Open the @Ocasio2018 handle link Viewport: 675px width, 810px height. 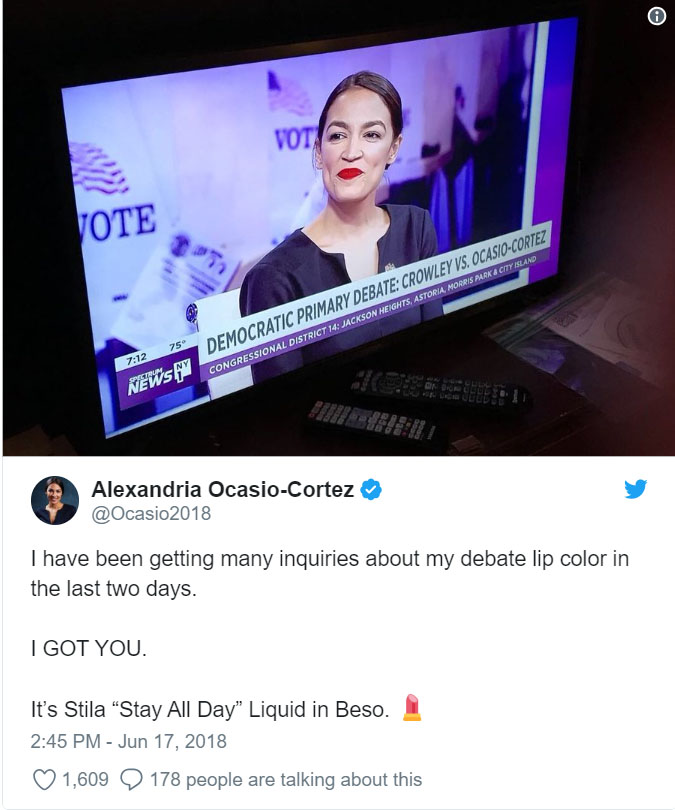coord(151,513)
